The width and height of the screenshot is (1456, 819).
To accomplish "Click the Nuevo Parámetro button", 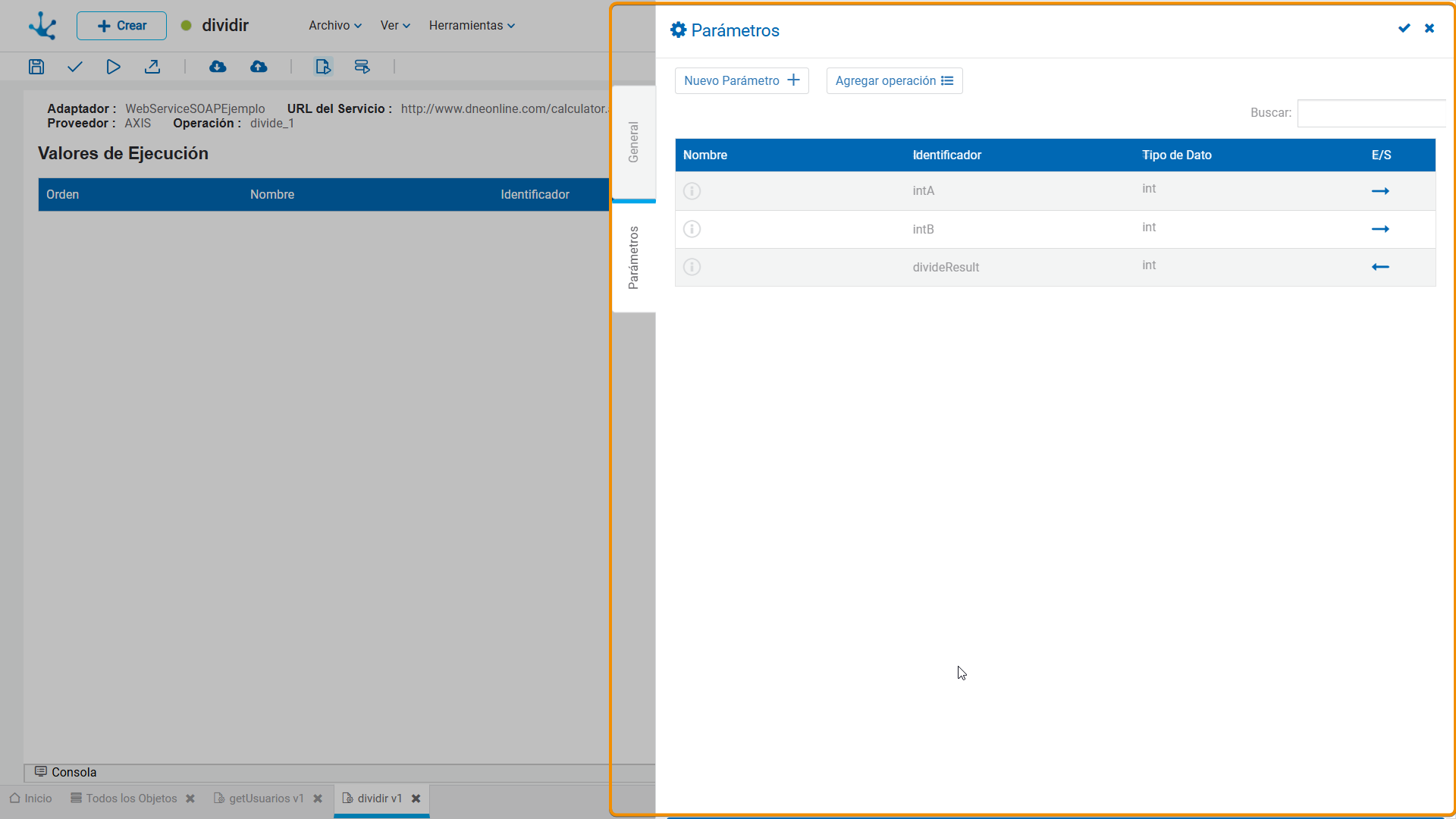I will click(742, 80).
